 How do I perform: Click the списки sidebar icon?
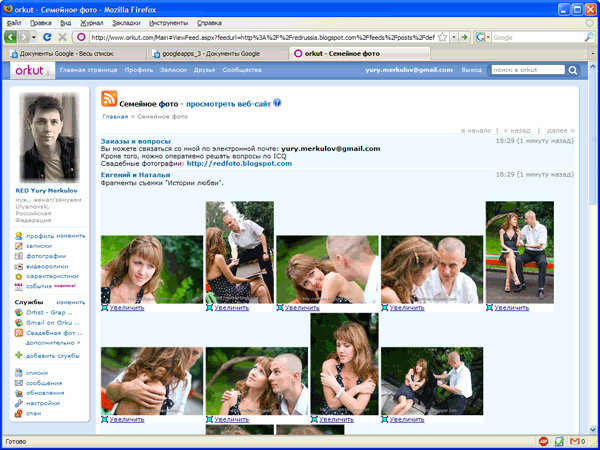pos(18,373)
